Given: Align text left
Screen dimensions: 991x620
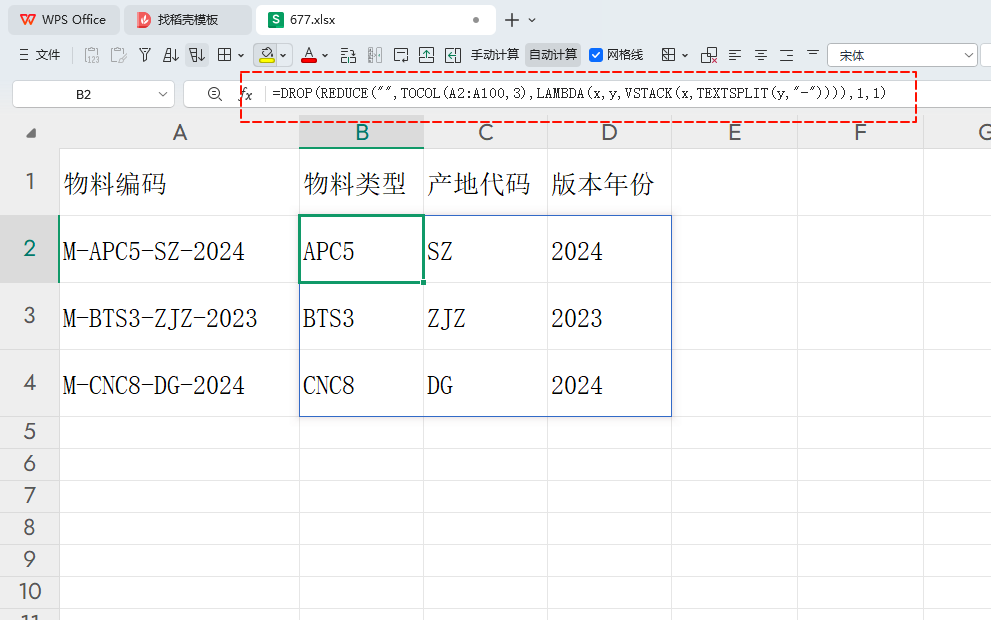Looking at the screenshot, I should pos(735,55).
